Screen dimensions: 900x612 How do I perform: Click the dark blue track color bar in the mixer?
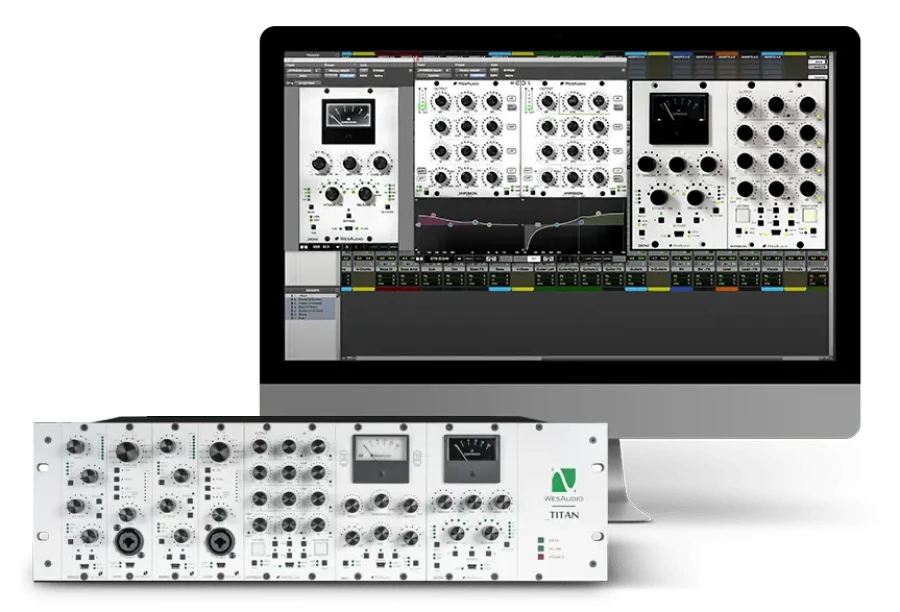pos(681,289)
